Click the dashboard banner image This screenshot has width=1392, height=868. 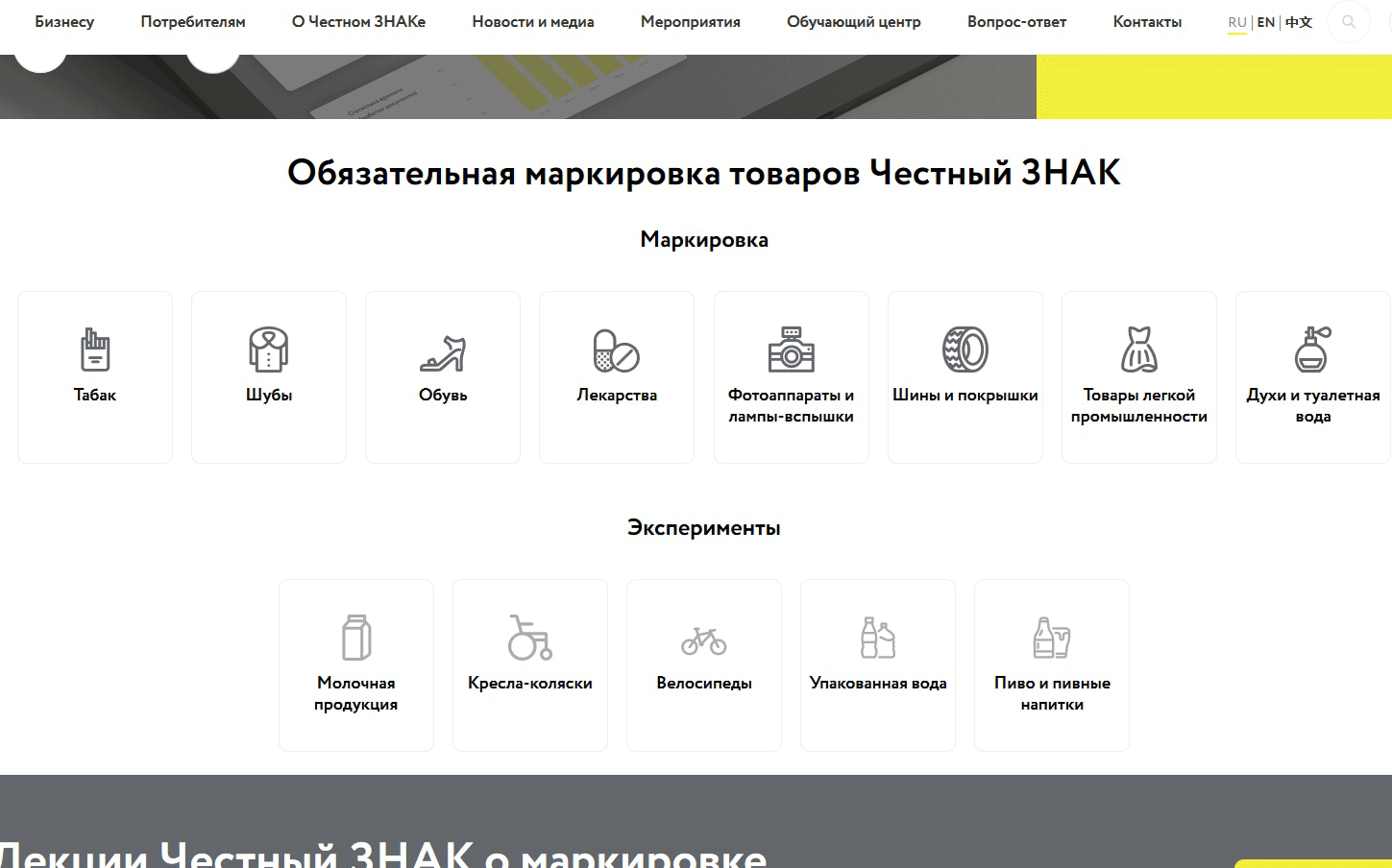point(518,86)
